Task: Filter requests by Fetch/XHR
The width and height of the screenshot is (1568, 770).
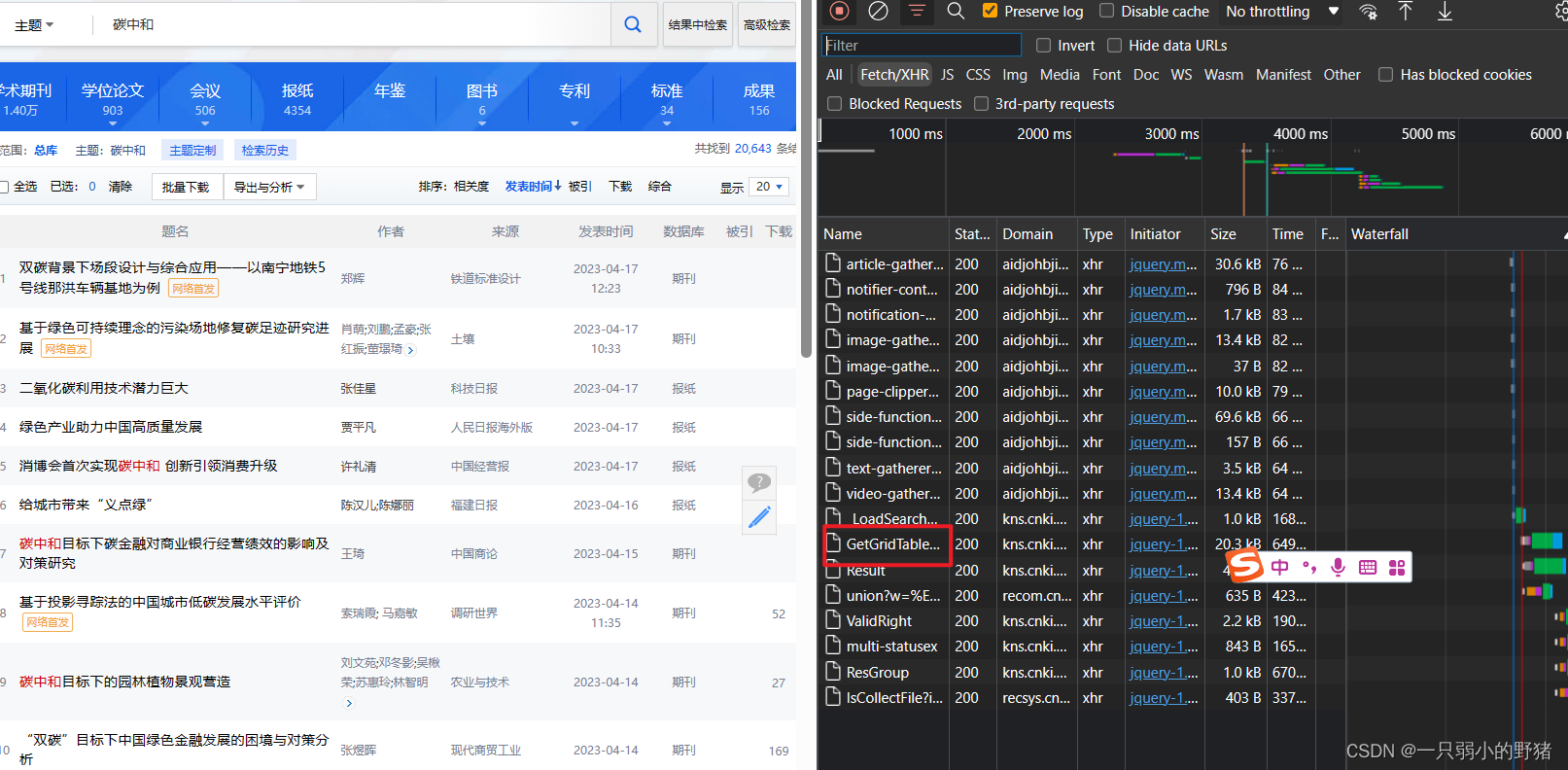Action: tap(894, 74)
